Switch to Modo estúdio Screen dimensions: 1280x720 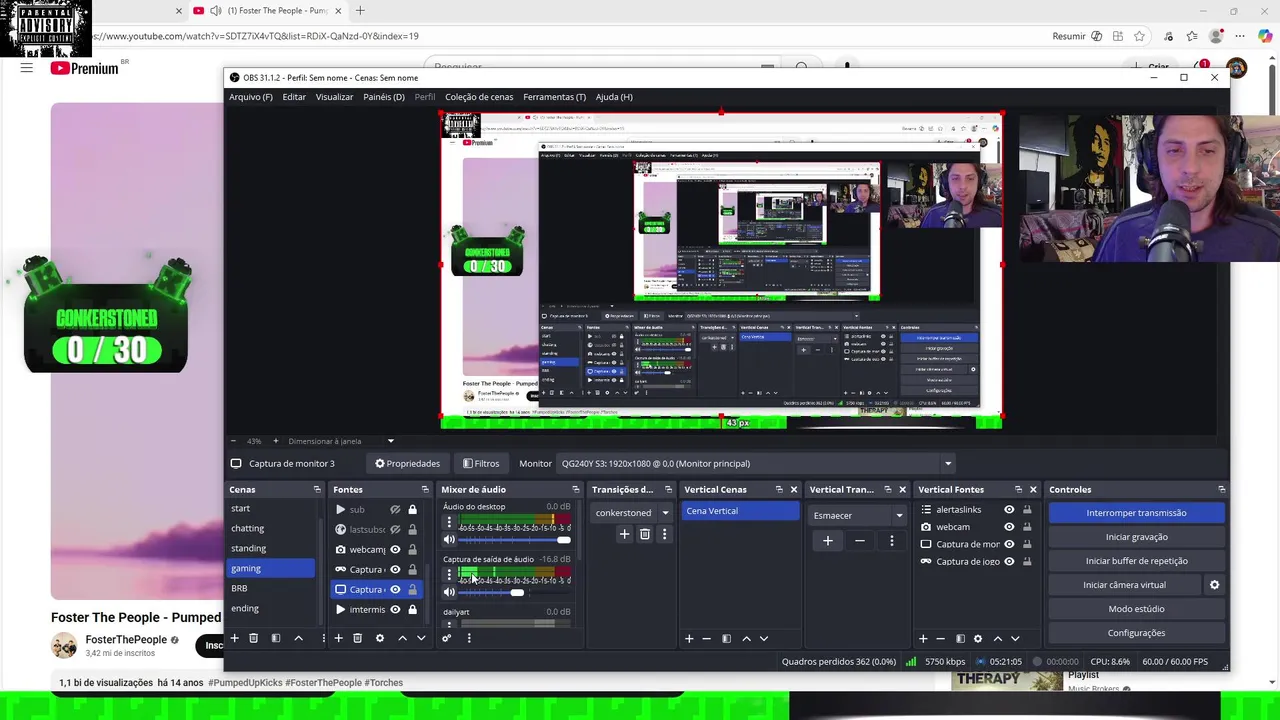tap(1136, 609)
